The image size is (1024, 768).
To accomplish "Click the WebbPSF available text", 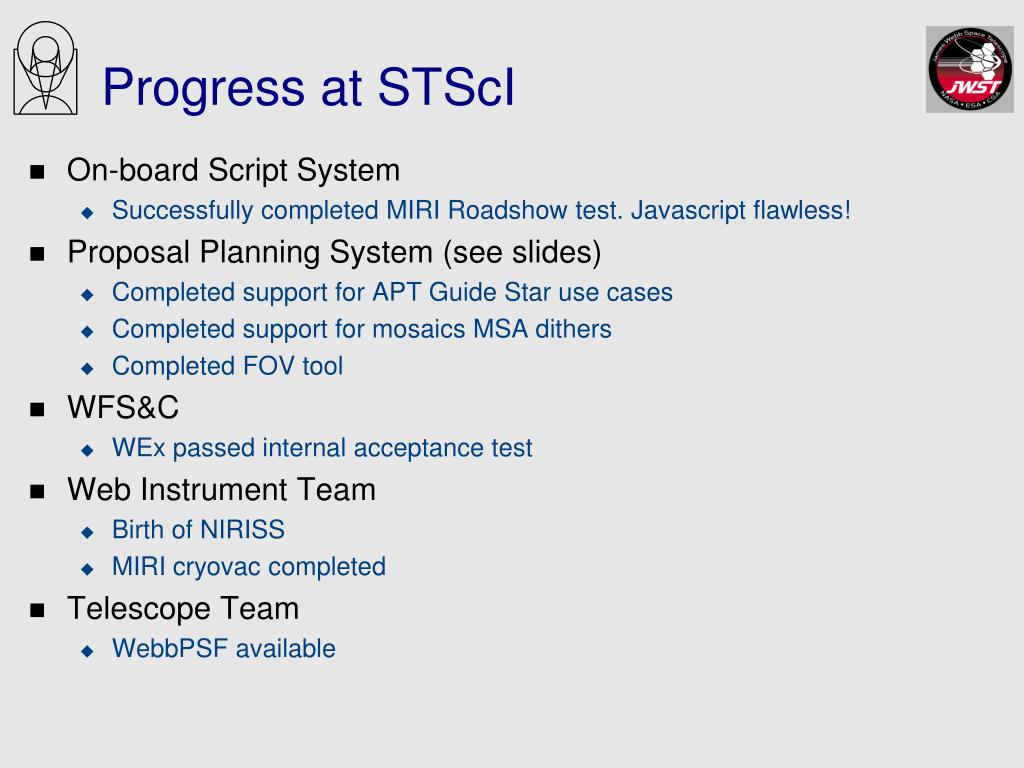I will pyautogui.click(x=224, y=648).
